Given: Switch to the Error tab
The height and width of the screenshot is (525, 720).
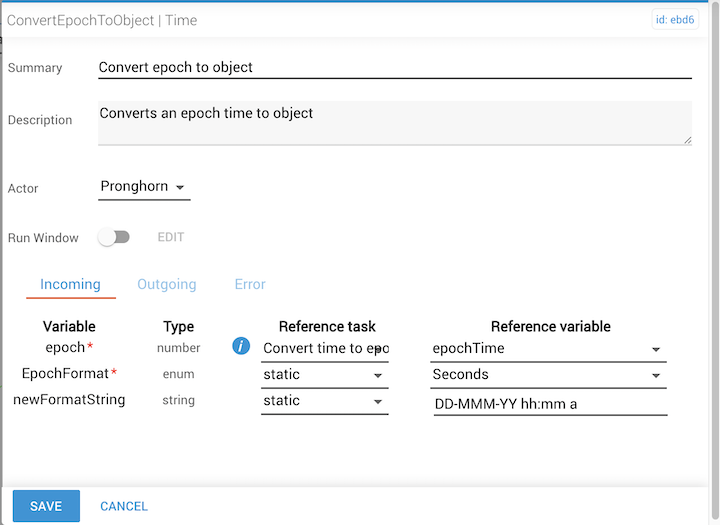Looking at the screenshot, I should click(250, 285).
